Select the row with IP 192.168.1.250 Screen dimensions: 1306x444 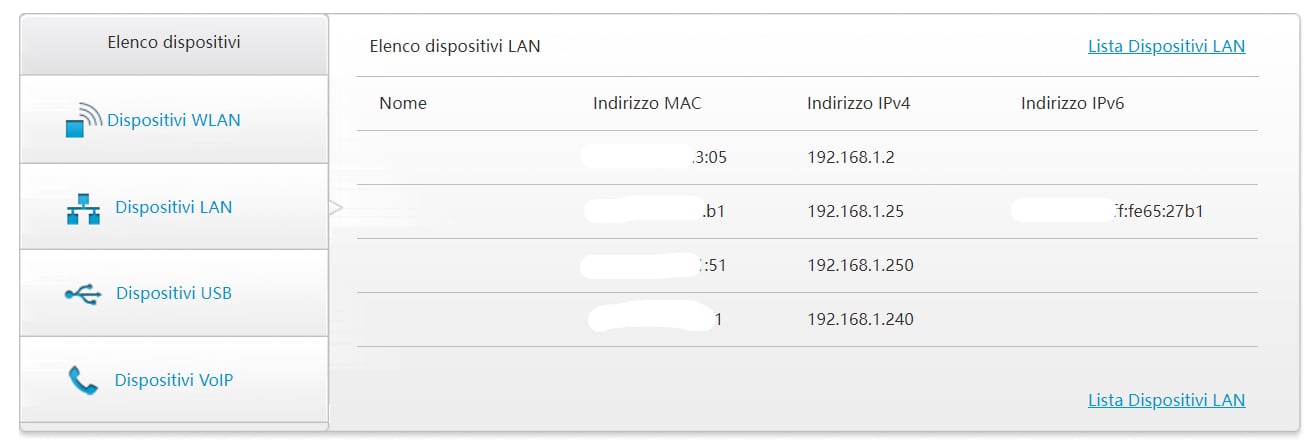click(x=807, y=265)
